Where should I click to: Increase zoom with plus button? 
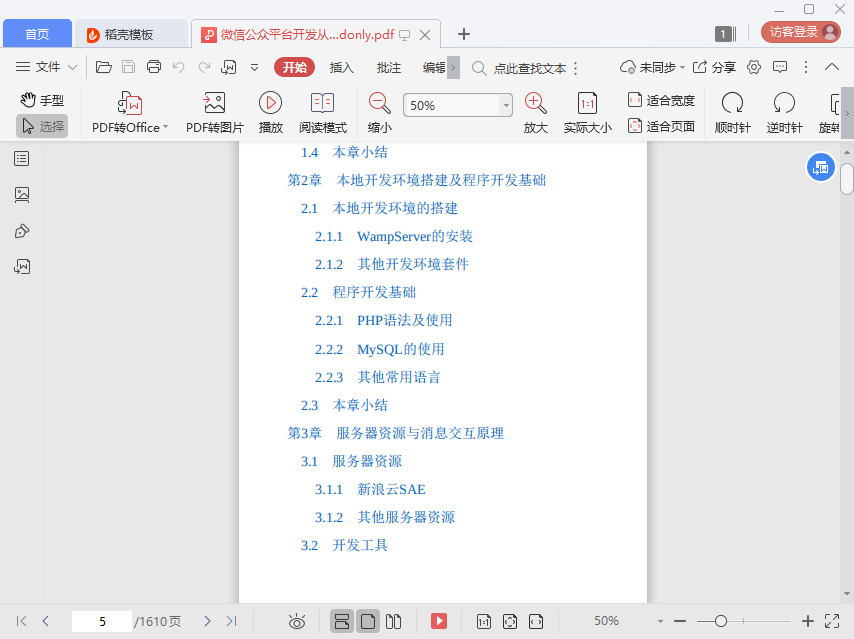pos(808,621)
